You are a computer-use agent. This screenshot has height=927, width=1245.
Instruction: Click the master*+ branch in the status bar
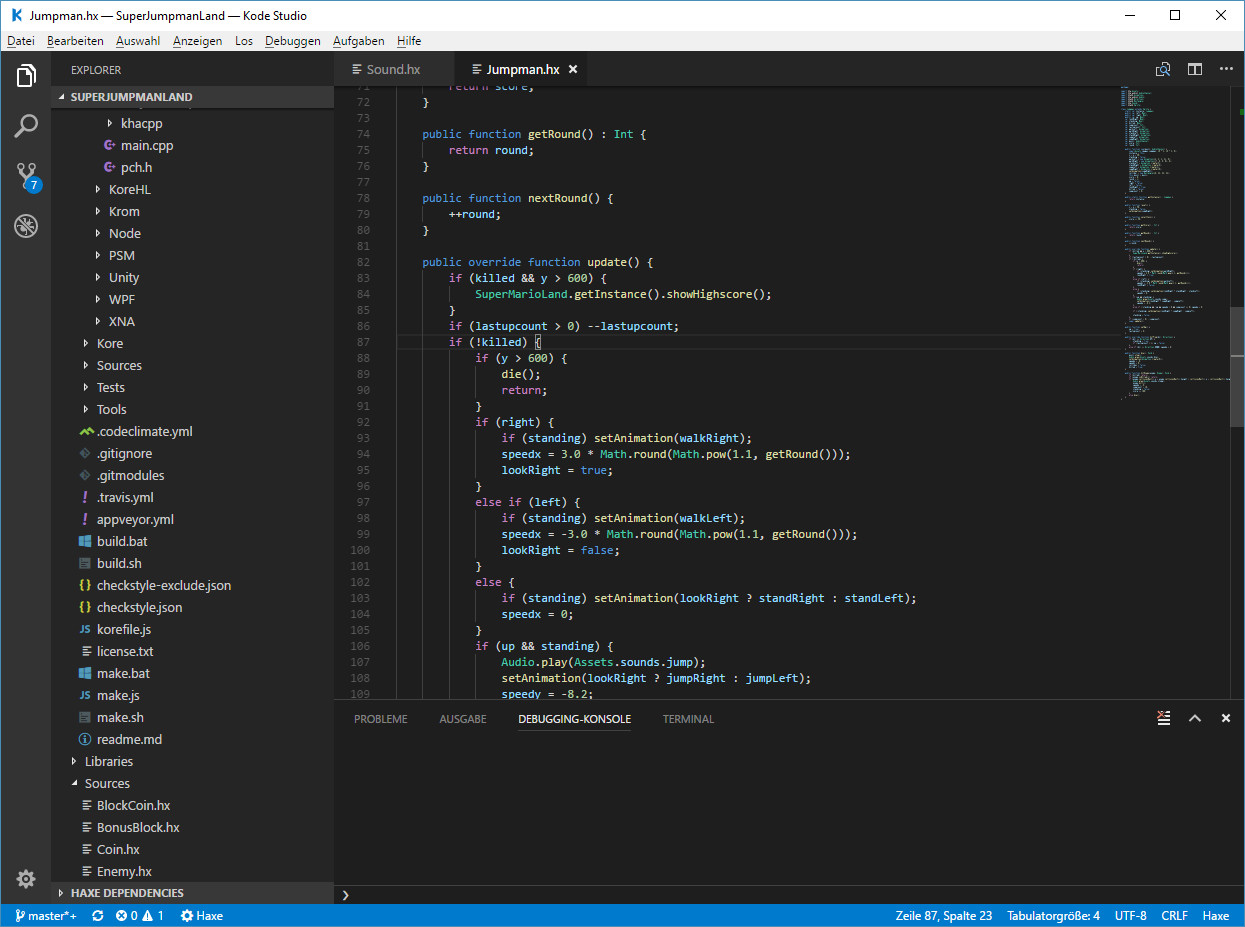coord(45,915)
